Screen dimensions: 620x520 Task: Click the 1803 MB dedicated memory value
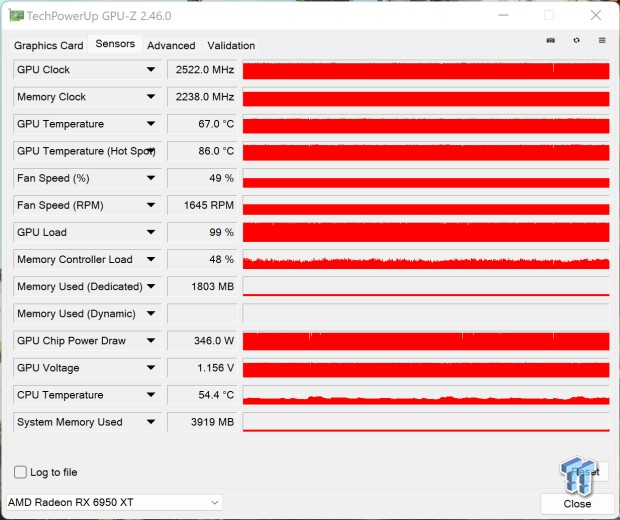click(x=202, y=287)
